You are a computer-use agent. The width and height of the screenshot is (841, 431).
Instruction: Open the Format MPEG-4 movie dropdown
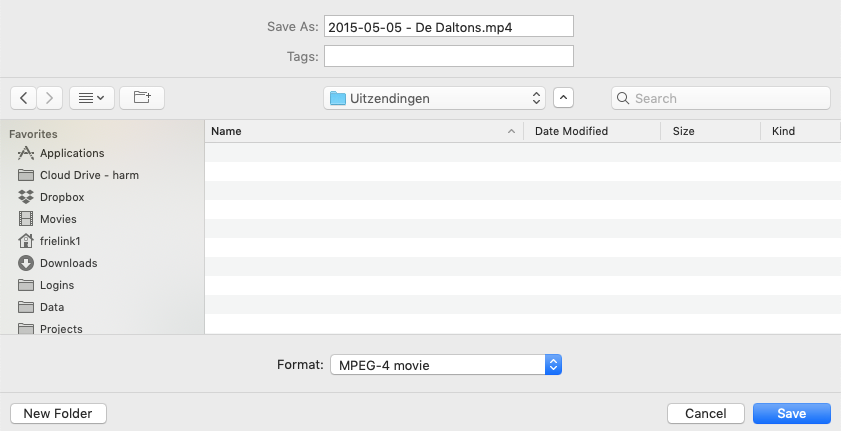pyautogui.click(x=446, y=365)
